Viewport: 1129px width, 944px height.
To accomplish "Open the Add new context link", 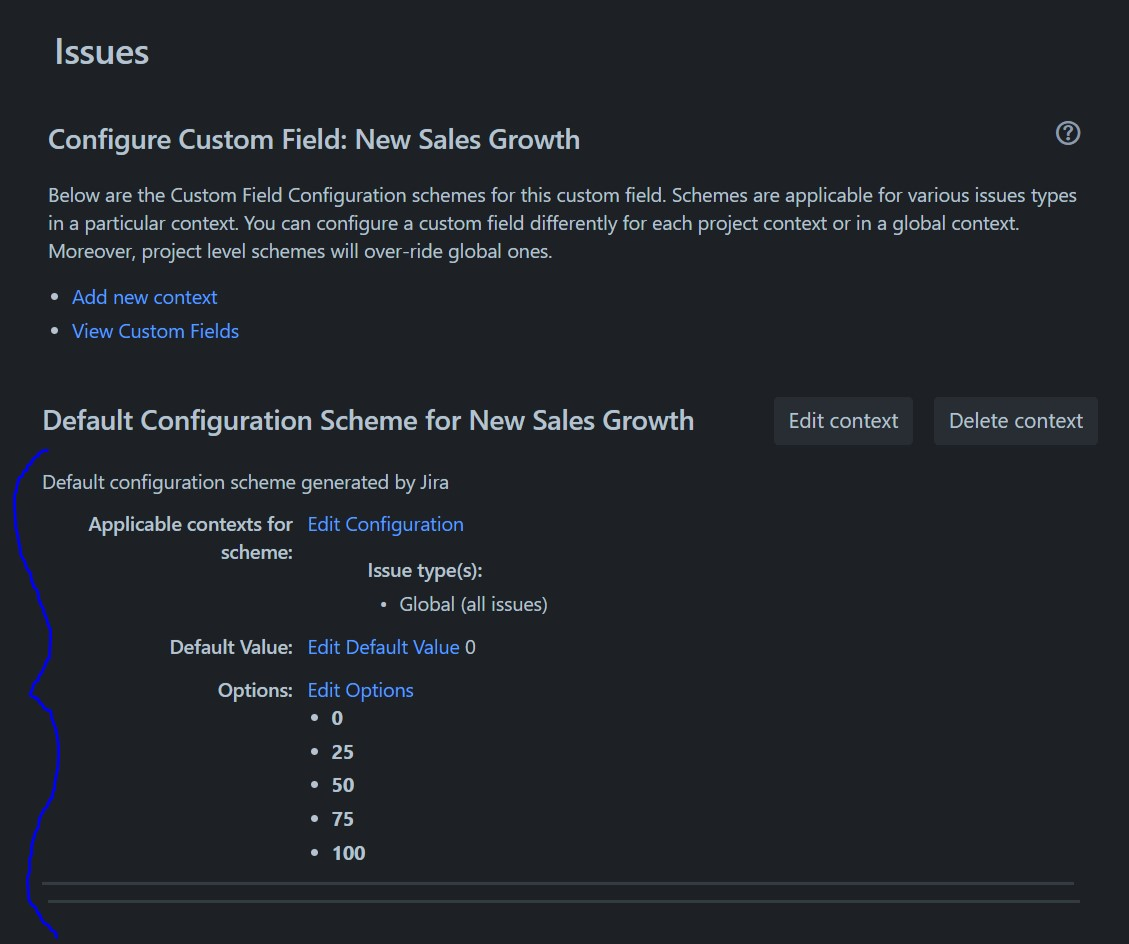I will coord(144,297).
